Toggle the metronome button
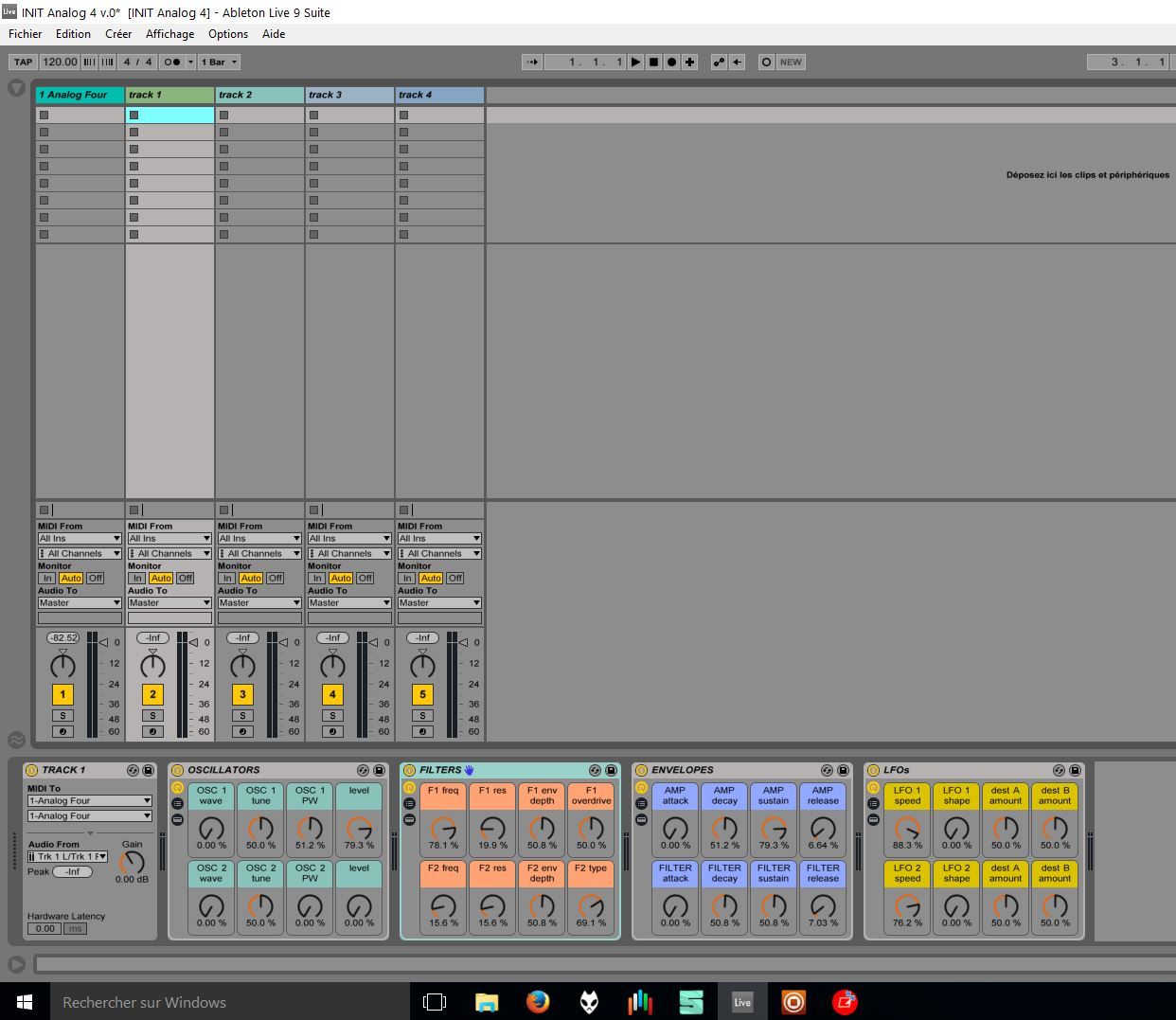This screenshot has width=1176, height=1020. [x=172, y=63]
